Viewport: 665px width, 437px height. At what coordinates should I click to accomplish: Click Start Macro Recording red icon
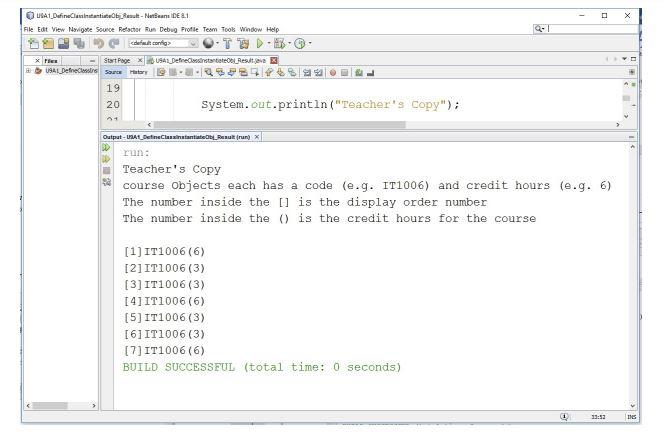pos(333,73)
